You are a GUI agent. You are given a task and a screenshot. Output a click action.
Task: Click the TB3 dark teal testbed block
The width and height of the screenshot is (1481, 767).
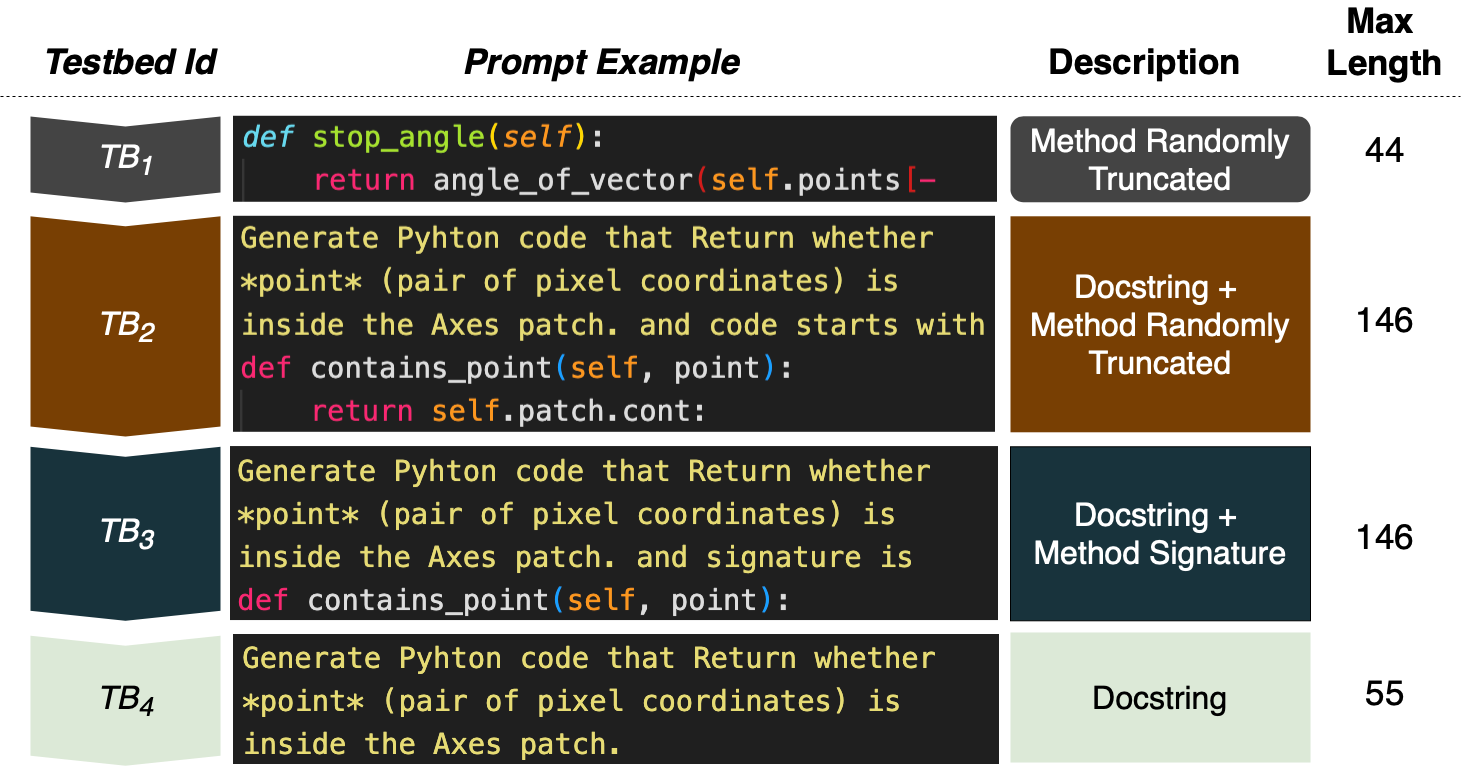pyautogui.click(x=126, y=533)
